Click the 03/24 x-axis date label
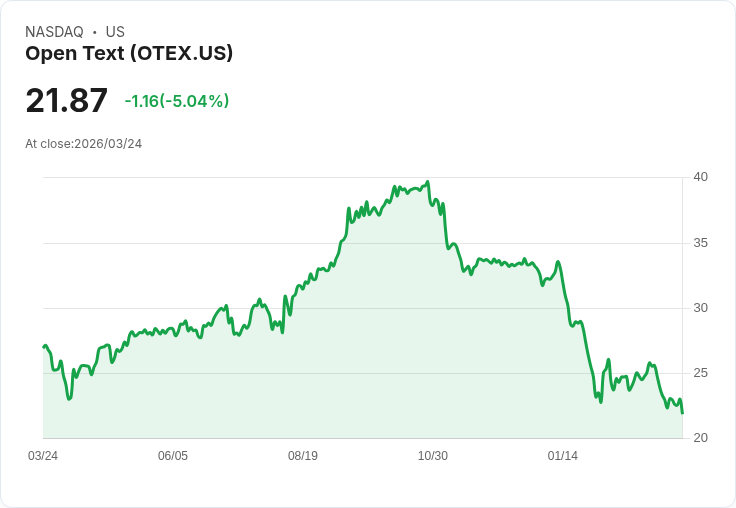Viewport: 736px width, 508px height. 43,456
